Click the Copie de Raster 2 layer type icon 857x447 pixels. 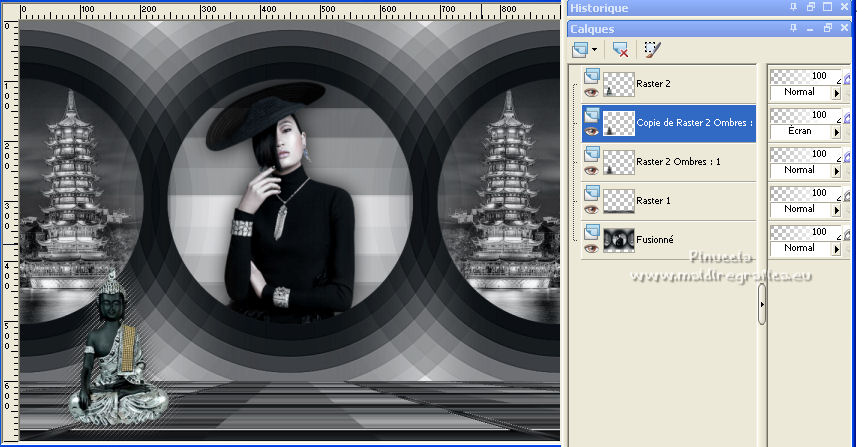(592, 115)
